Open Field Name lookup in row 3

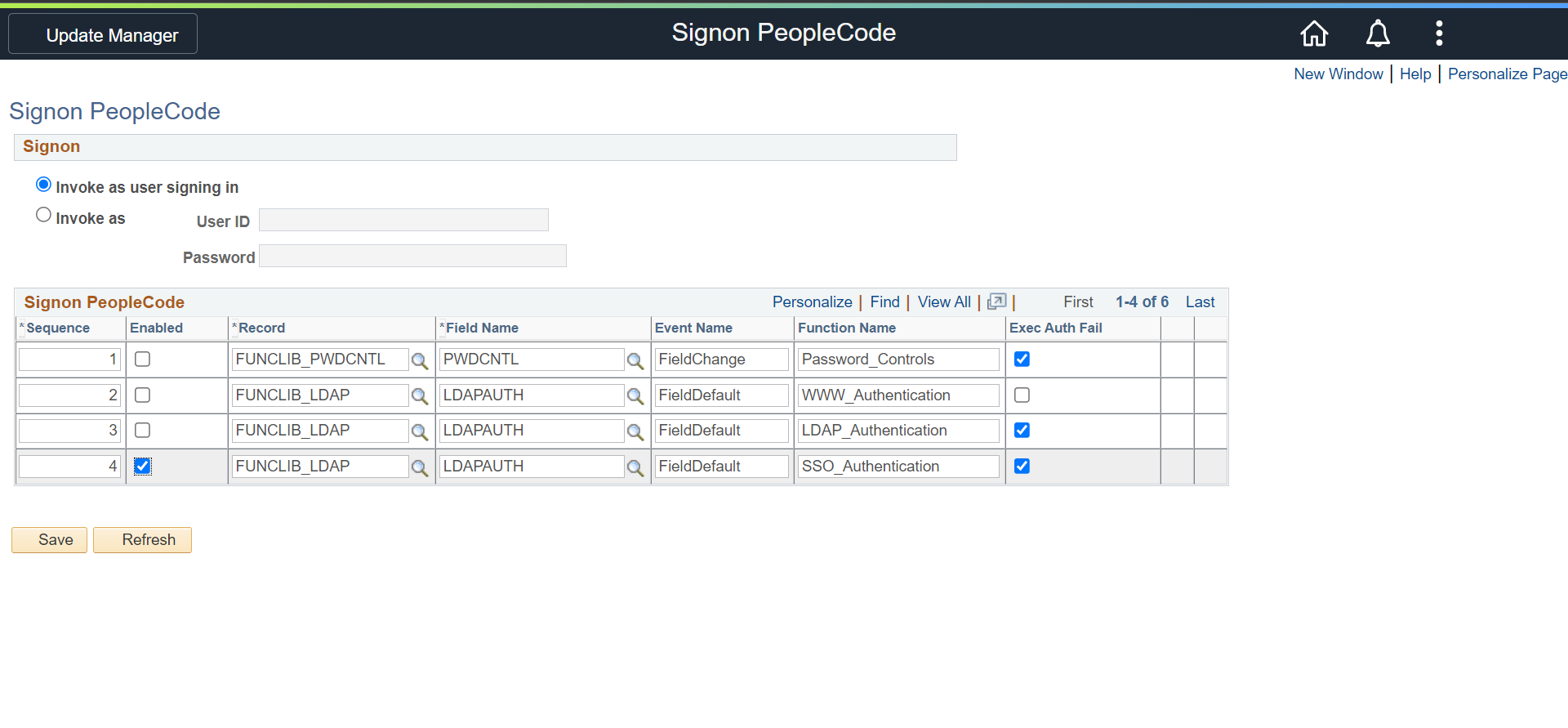click(635, 431)
